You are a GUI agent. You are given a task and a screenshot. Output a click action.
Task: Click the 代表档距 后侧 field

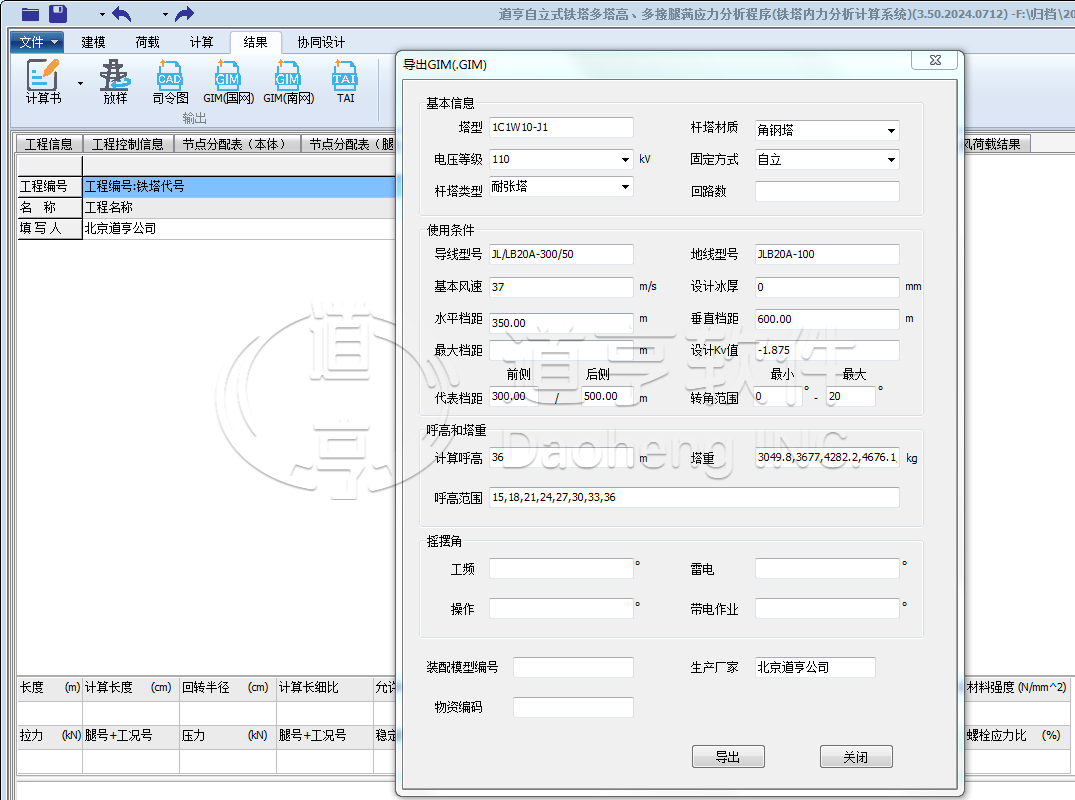(x=607, y=396)
